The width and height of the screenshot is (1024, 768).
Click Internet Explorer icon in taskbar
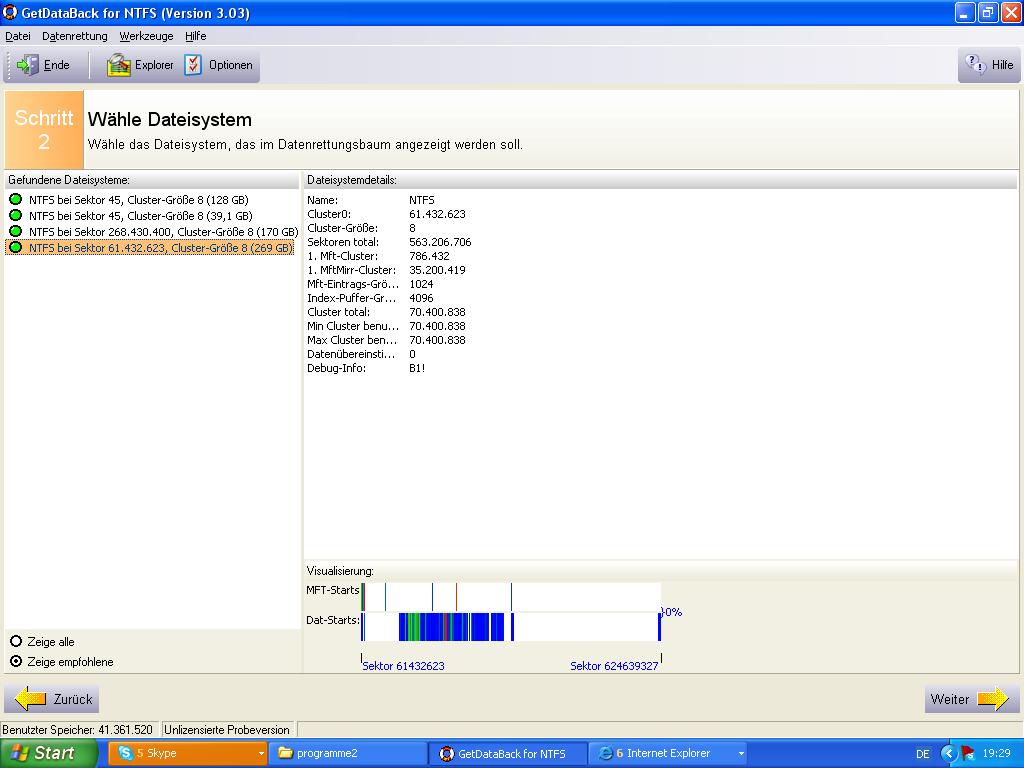(606, 753)
